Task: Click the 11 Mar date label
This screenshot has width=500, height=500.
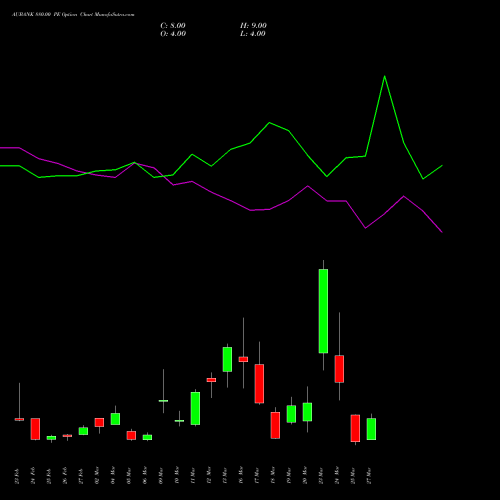Action: pyautogui.click(x=193, y=476)
